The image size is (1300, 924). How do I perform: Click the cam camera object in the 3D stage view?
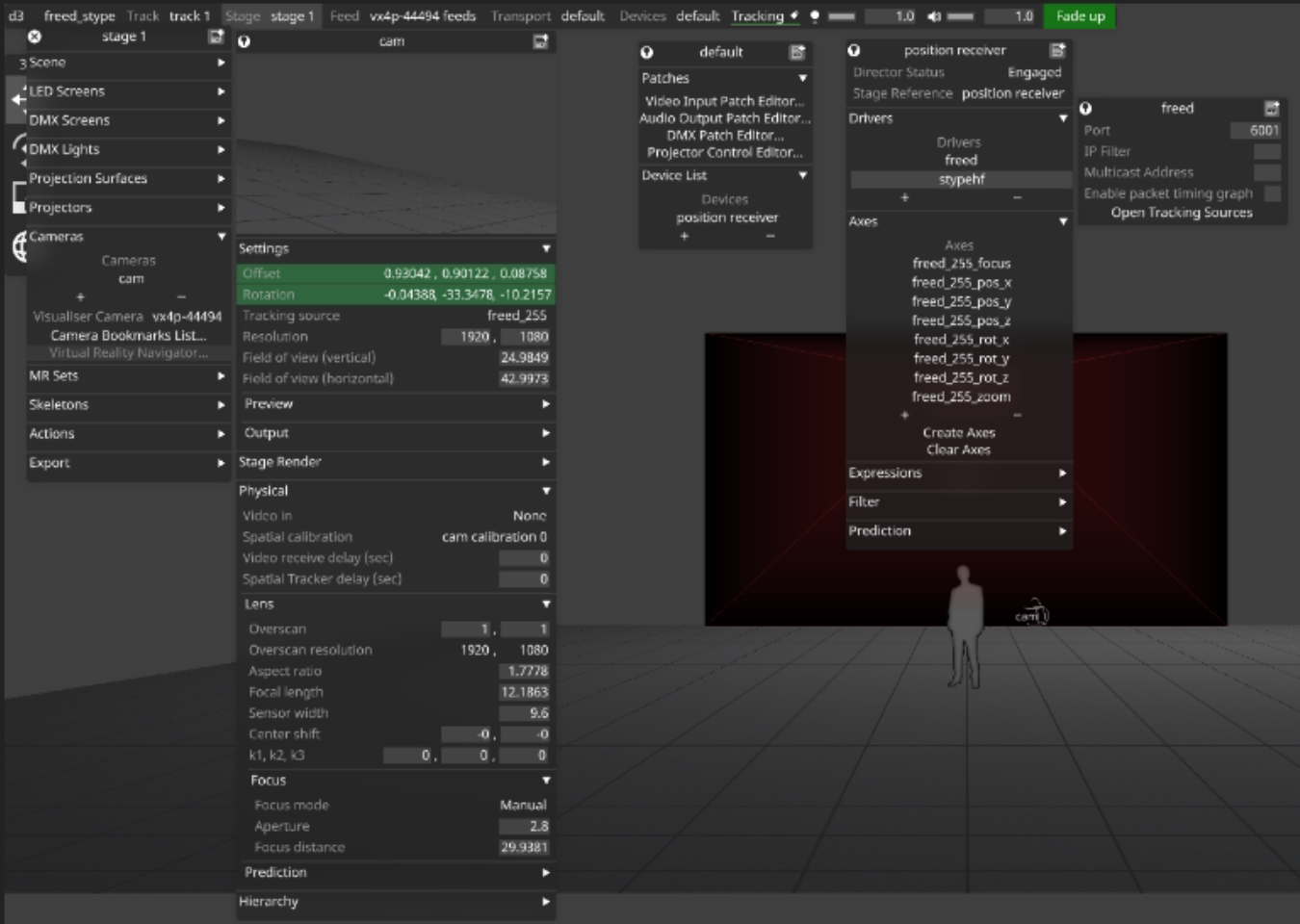point(1031,612)
